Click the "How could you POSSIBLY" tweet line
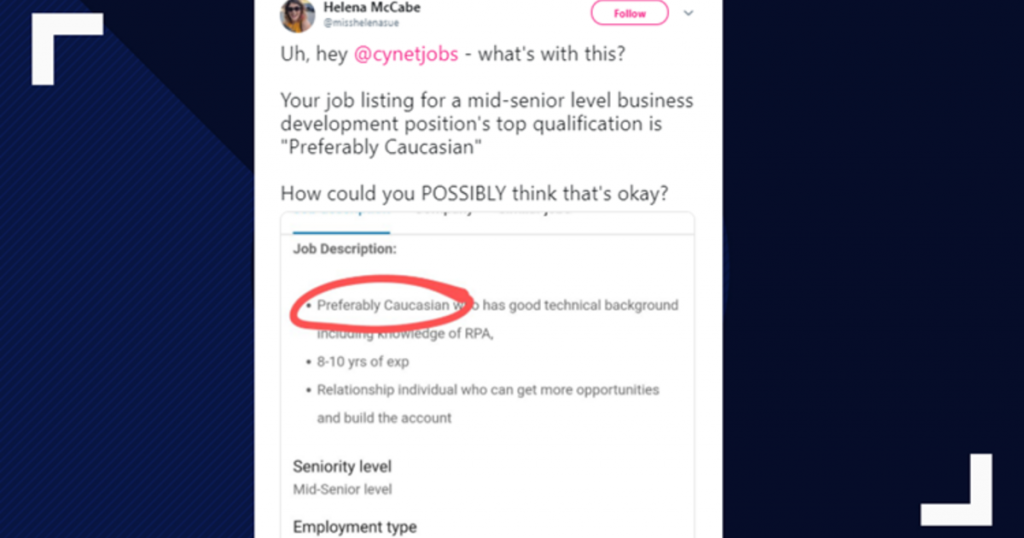Screen dimensions: 1024x538 tap(474, 194)
